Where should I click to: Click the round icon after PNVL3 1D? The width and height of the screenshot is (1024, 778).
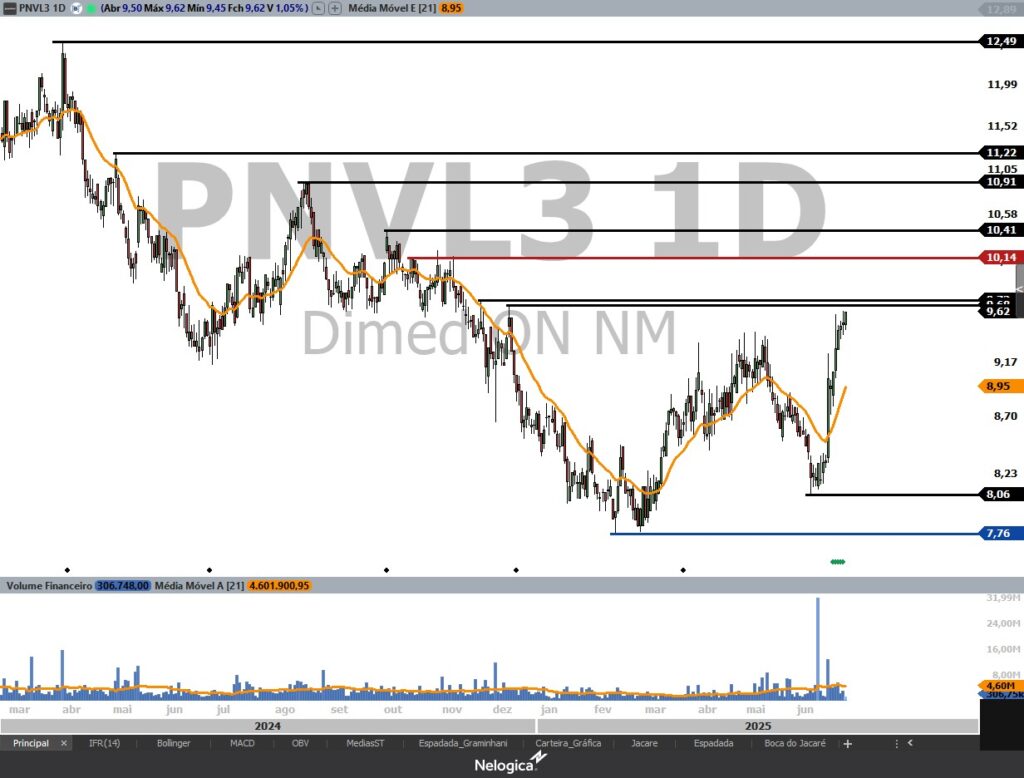pyautogui.click(x=76, y=8)
